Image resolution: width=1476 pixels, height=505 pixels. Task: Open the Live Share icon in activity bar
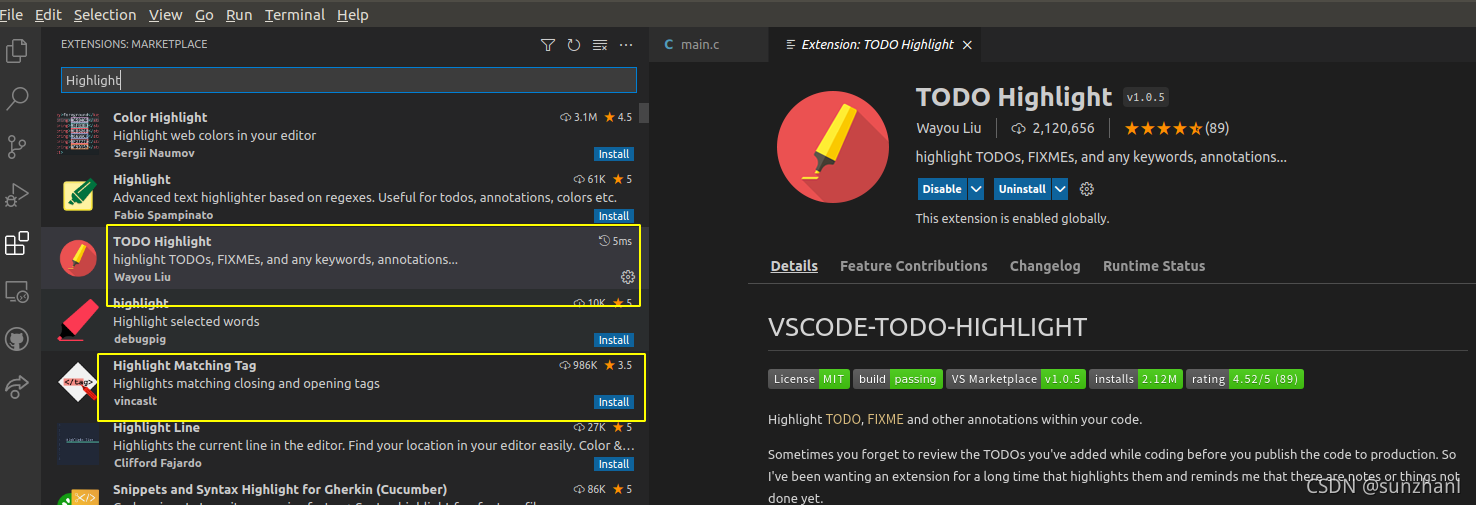point(17,386)
